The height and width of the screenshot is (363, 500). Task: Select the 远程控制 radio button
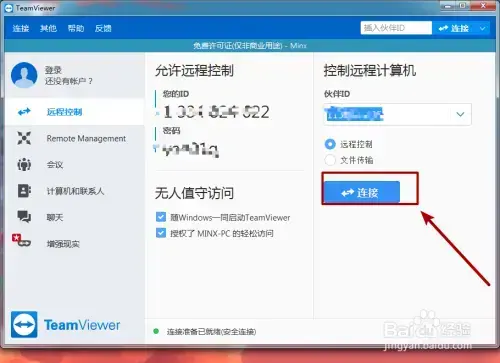coord(330,144)
